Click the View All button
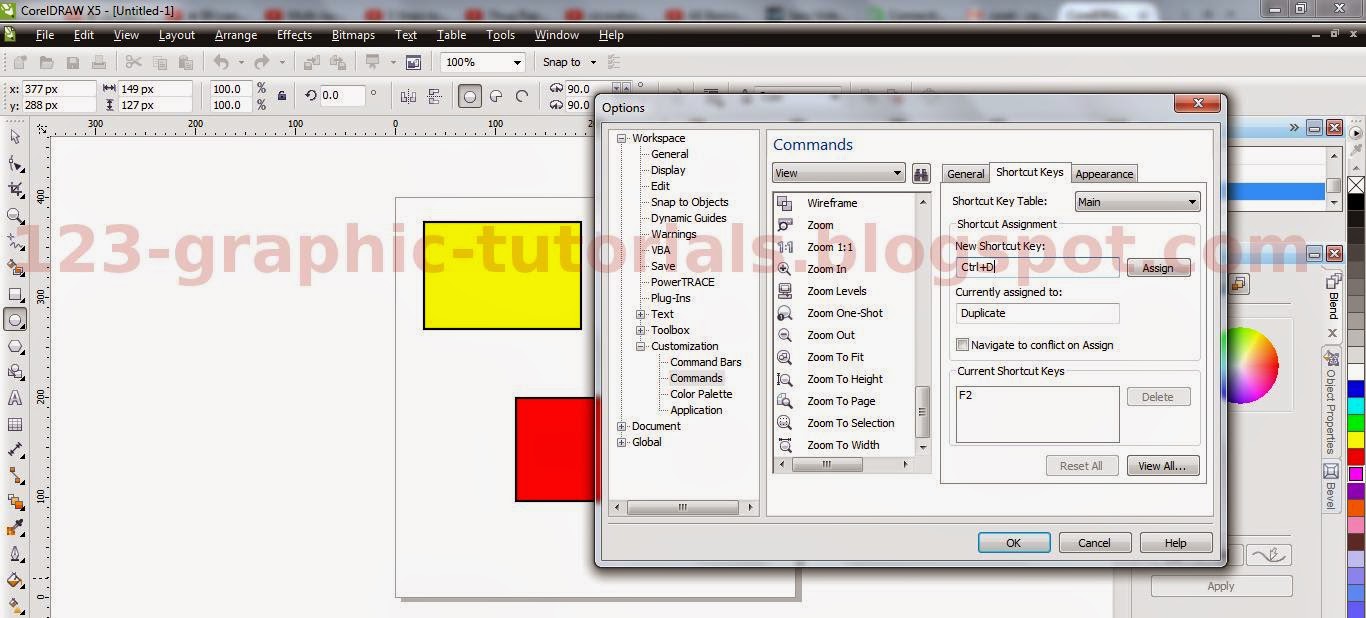The image size is (1366, 618). click(1162, 465)
